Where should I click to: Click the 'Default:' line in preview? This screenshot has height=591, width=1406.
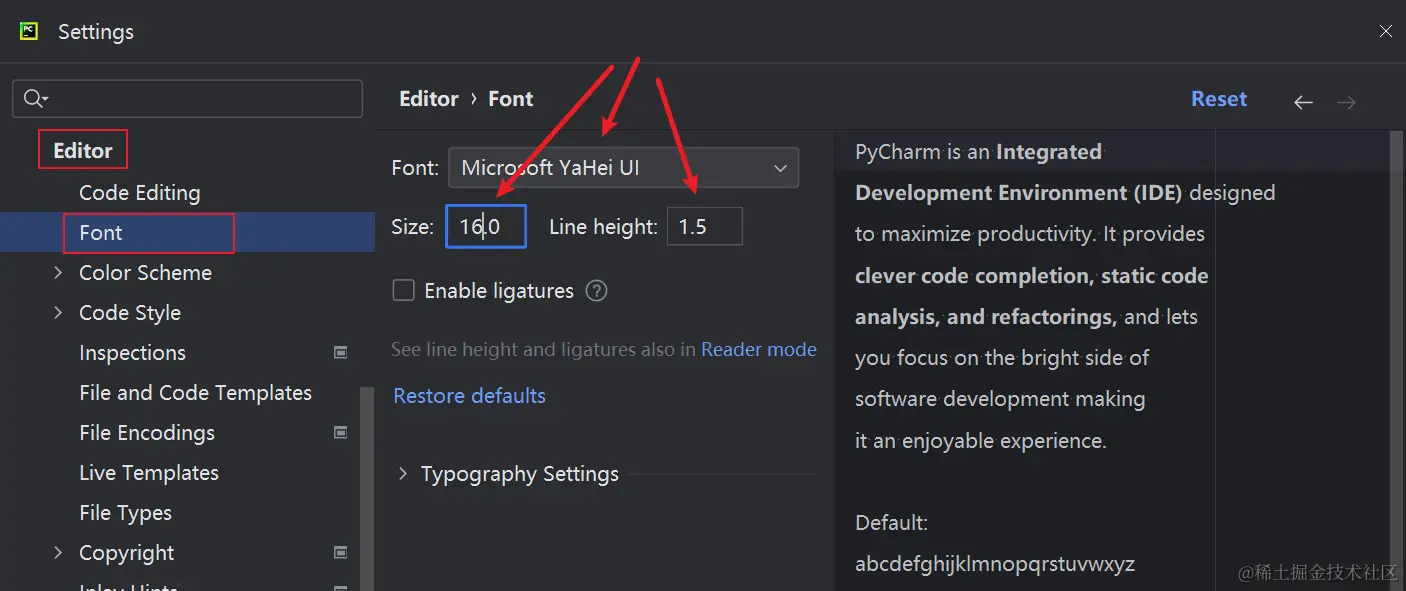[x=892, y=523]
